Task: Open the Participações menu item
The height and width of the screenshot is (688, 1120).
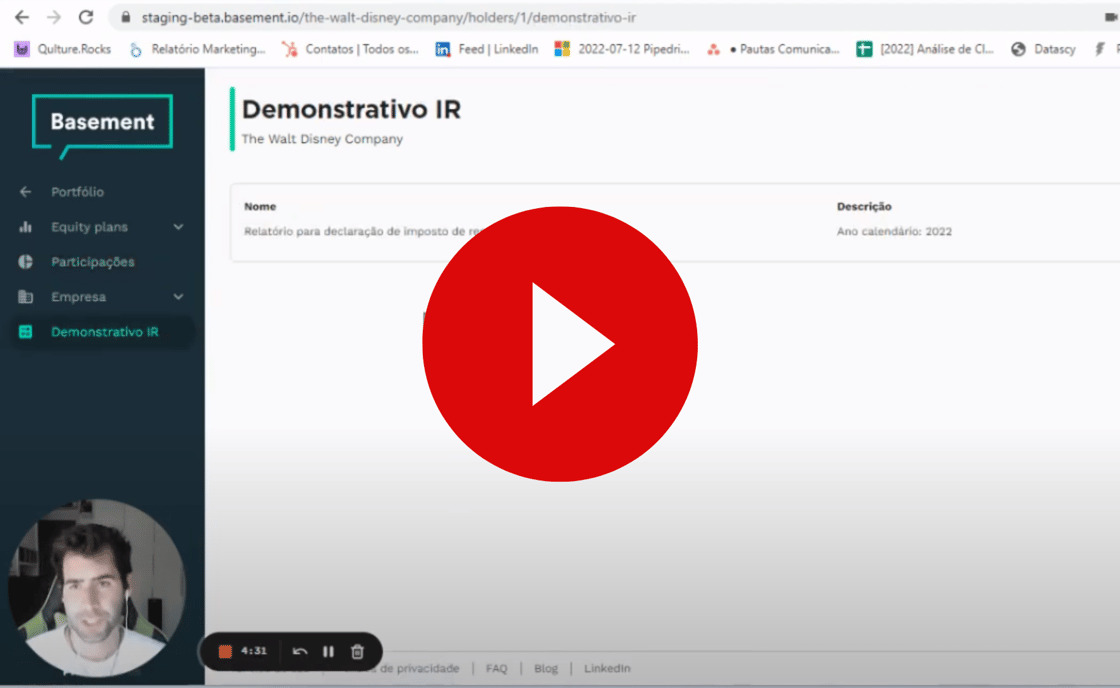Action: pyautogui.click(x=93, y=262)
